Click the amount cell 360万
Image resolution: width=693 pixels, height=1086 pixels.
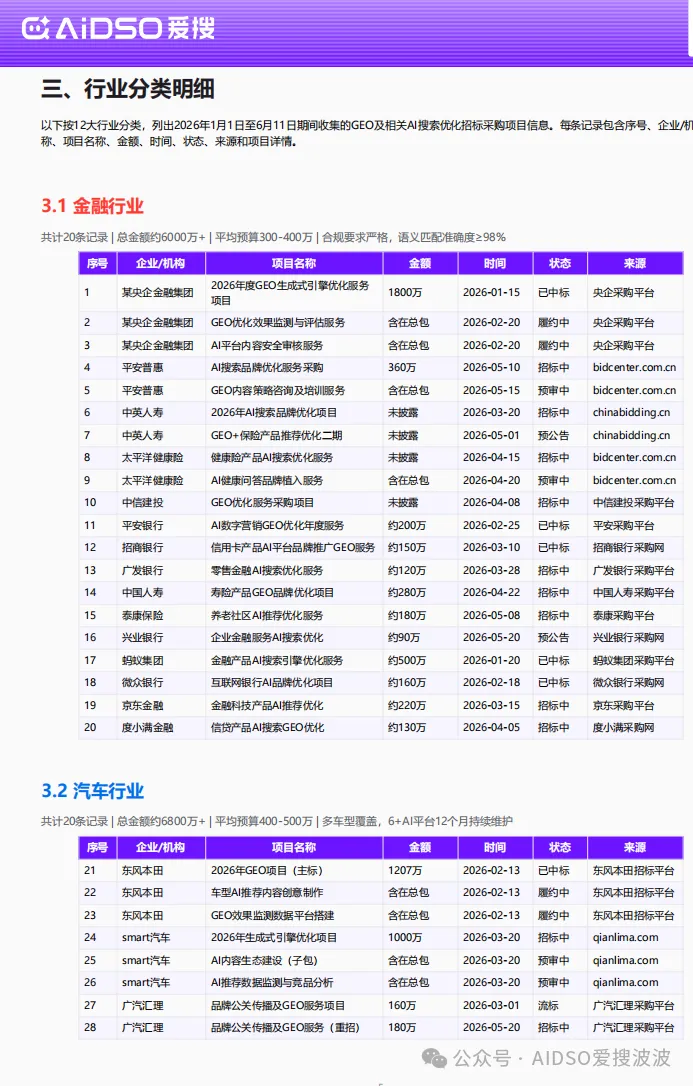pos(402,367)
